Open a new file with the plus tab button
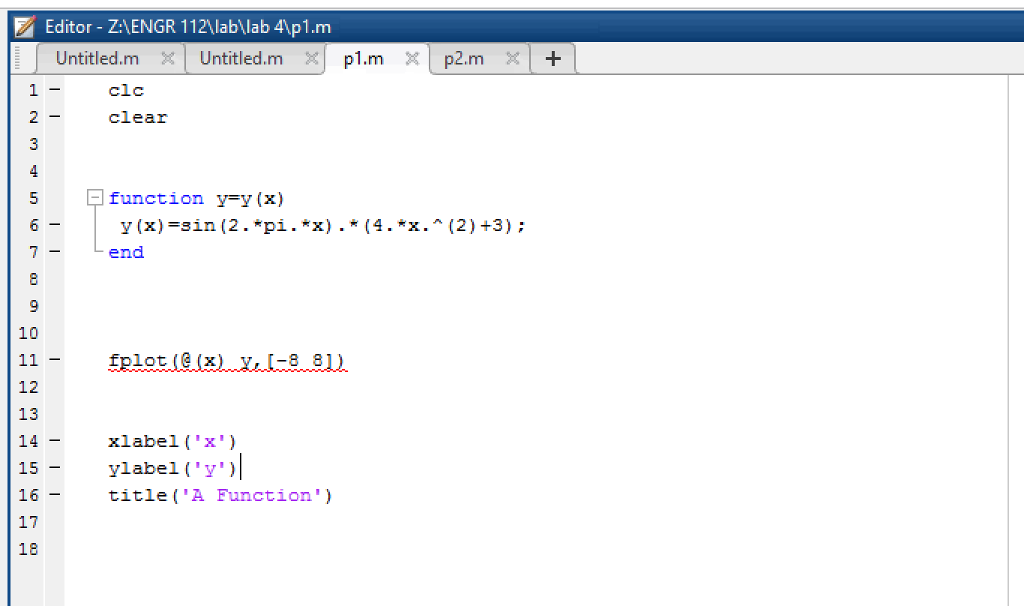The image size is (1024, 606). 552,58
